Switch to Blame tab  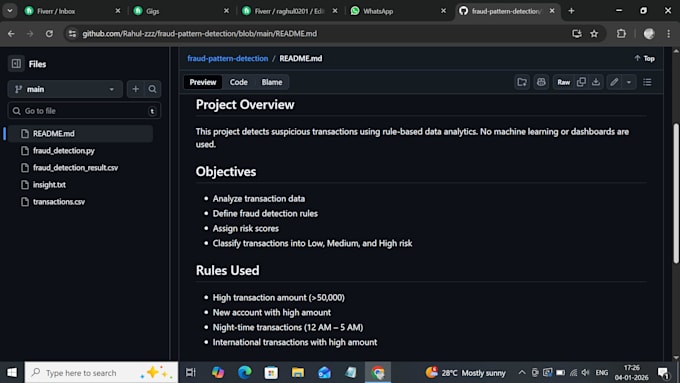click(271, 82)
